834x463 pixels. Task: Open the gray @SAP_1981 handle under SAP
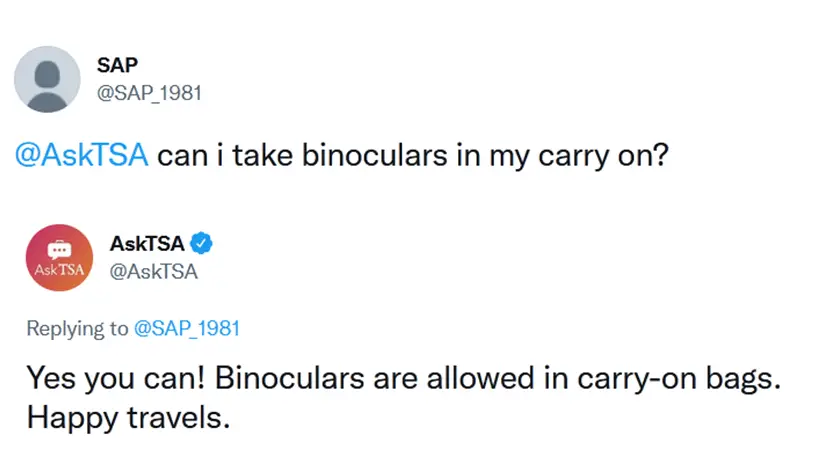click(x=149, y=93)
